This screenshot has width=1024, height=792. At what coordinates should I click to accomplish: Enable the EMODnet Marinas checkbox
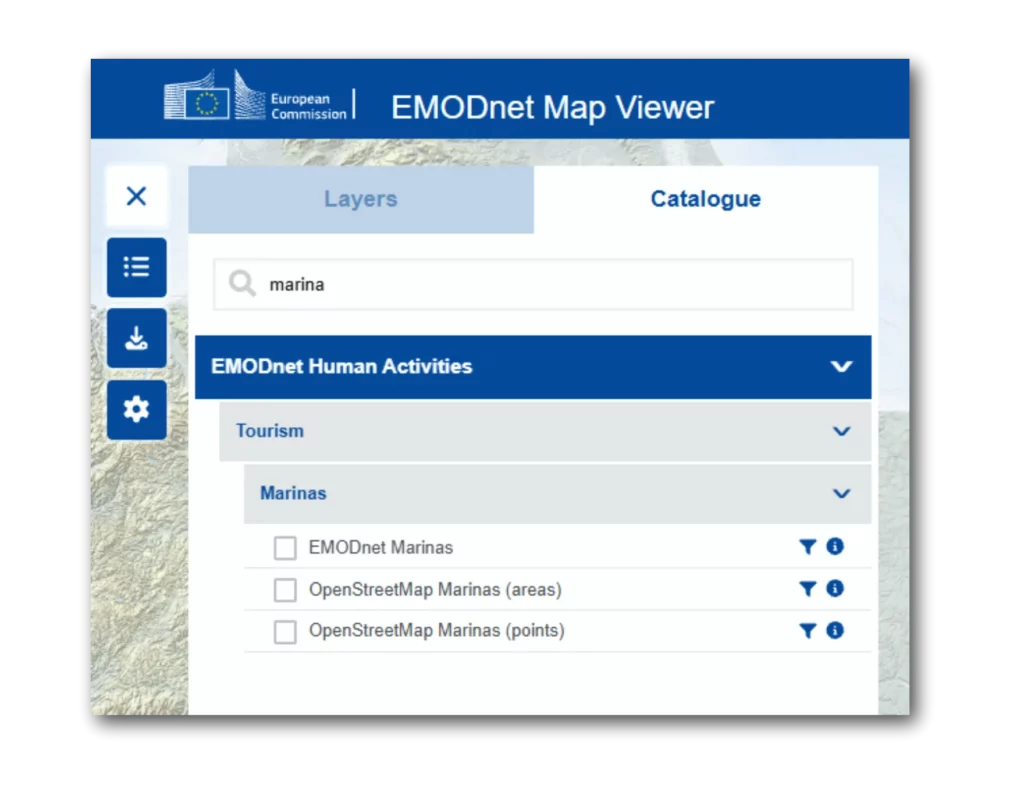click(285, 548)
